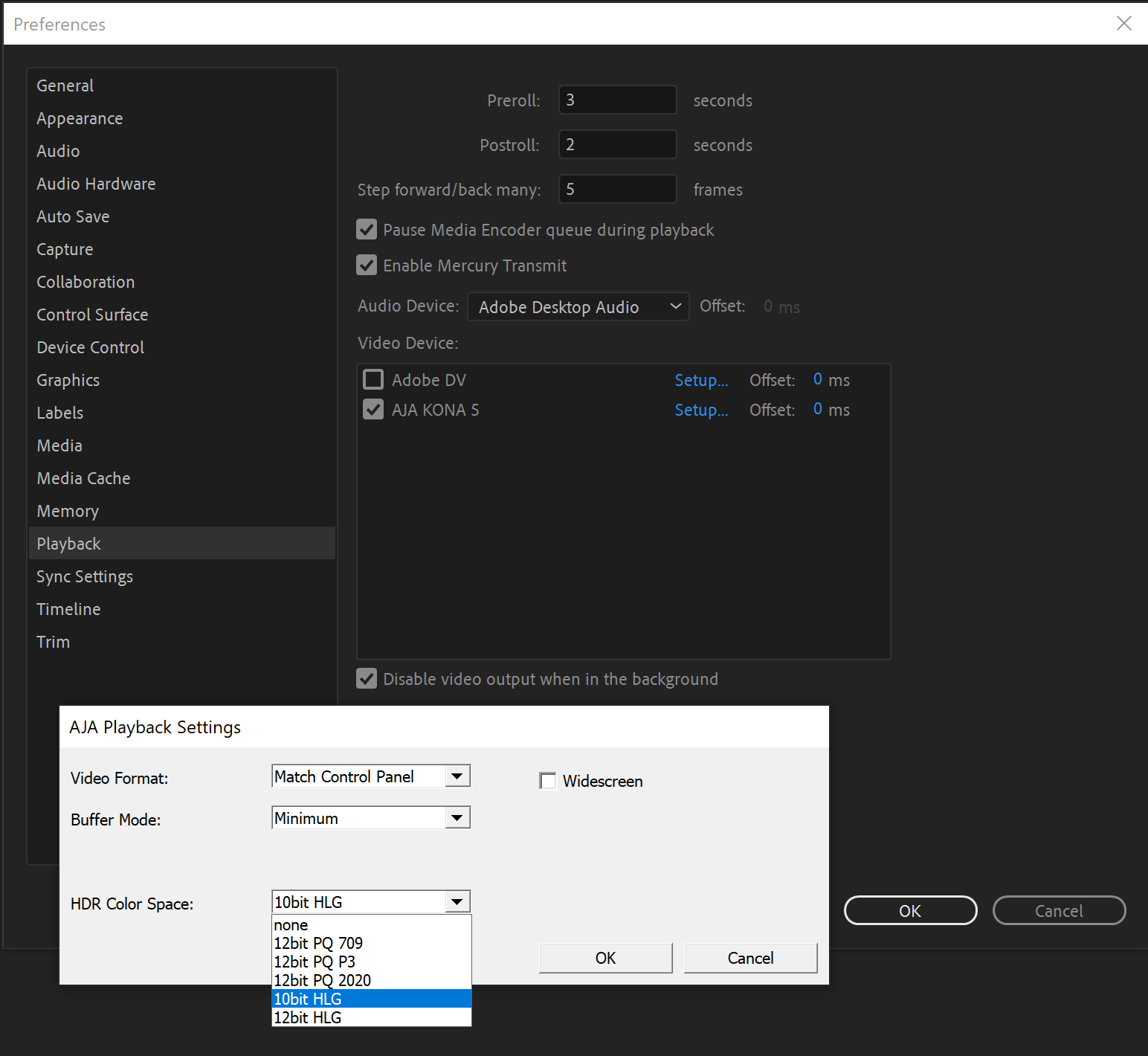This screenshot has width=1148, height=1056.
Task: Click OK in AJA Playback Settings
Action: click(606, 958)
